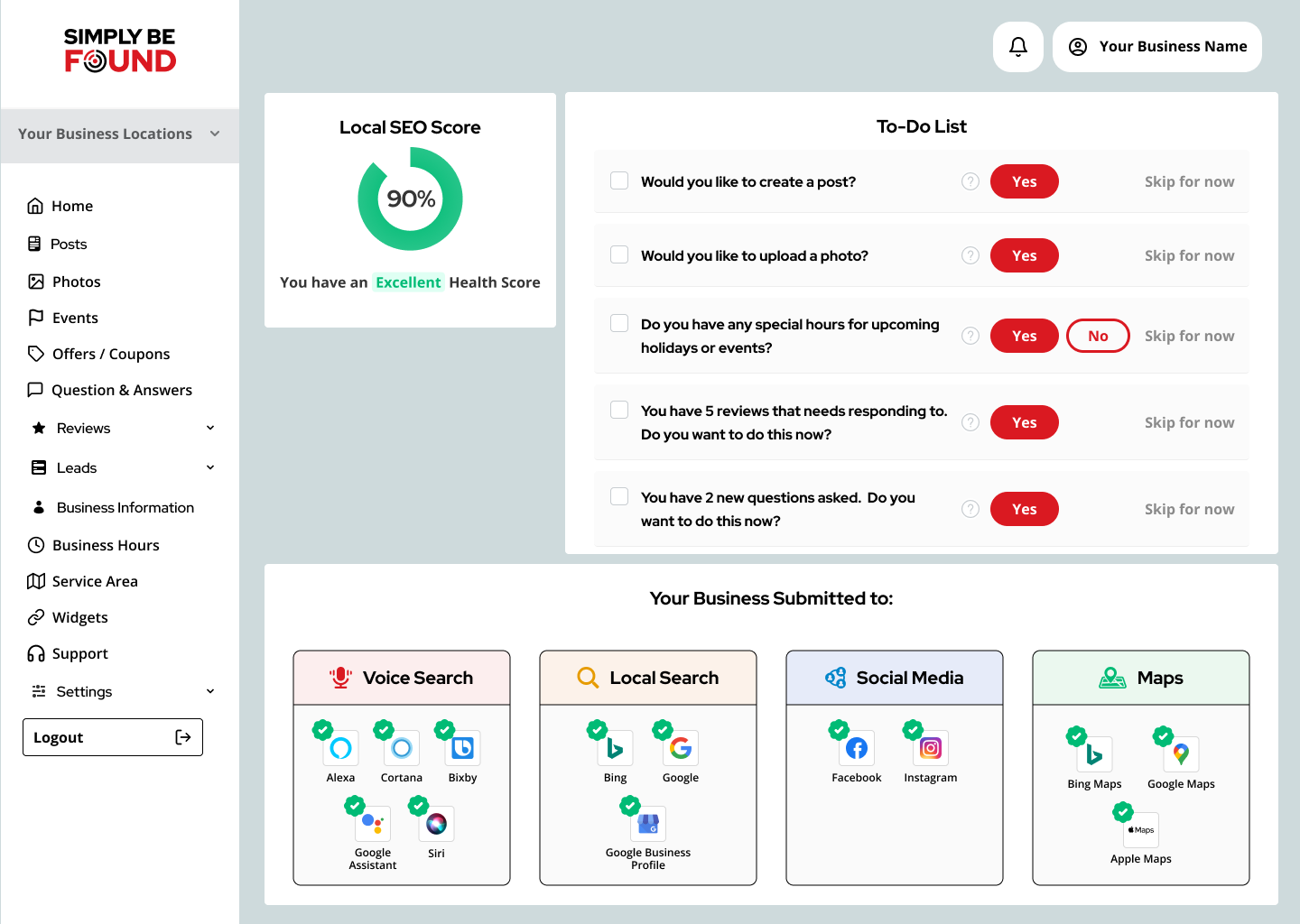Open the Posts section in sidebar
Screen dimensions: 1300x924
[70, 244]
